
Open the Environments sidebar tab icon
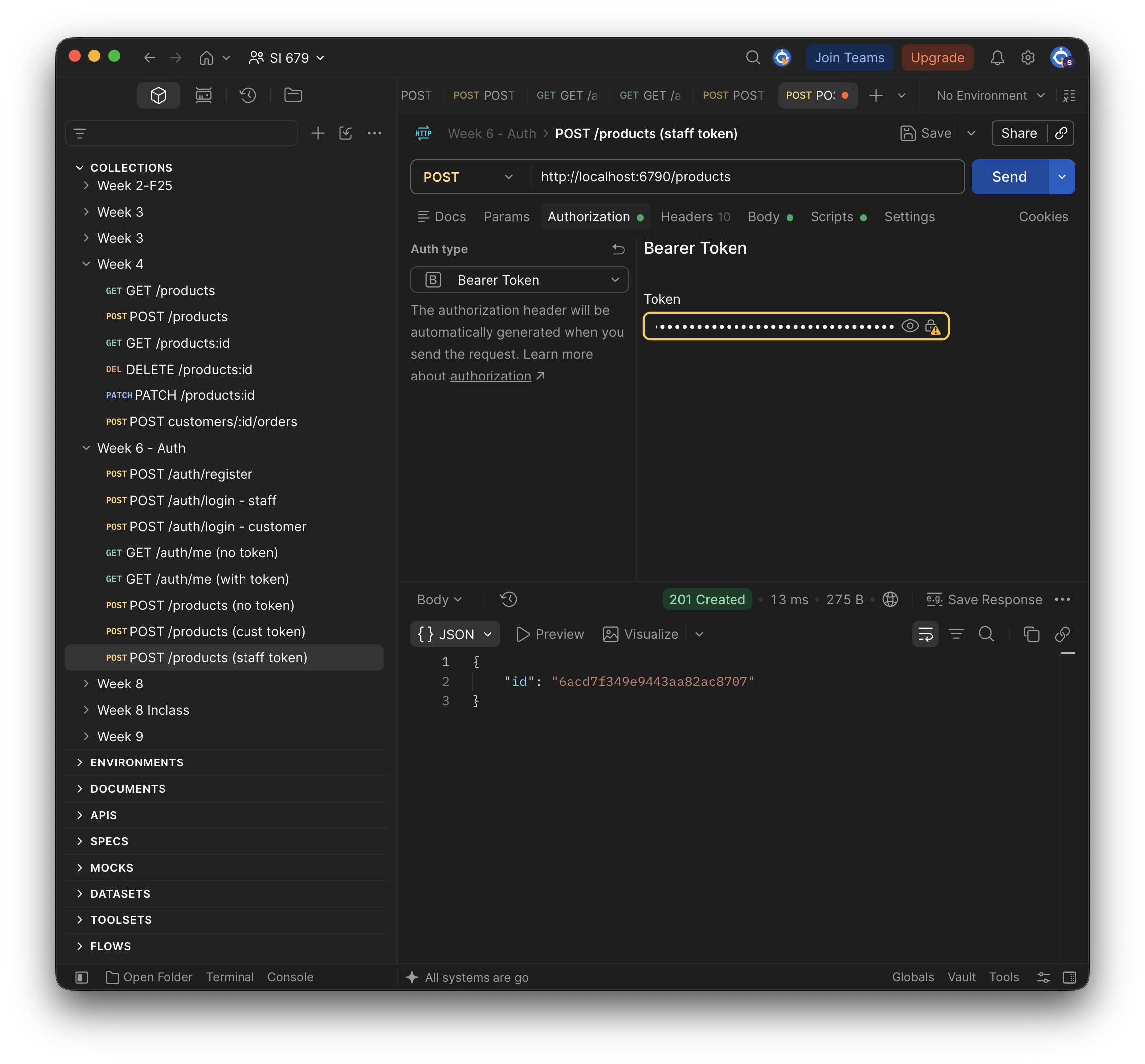[203, 95]
